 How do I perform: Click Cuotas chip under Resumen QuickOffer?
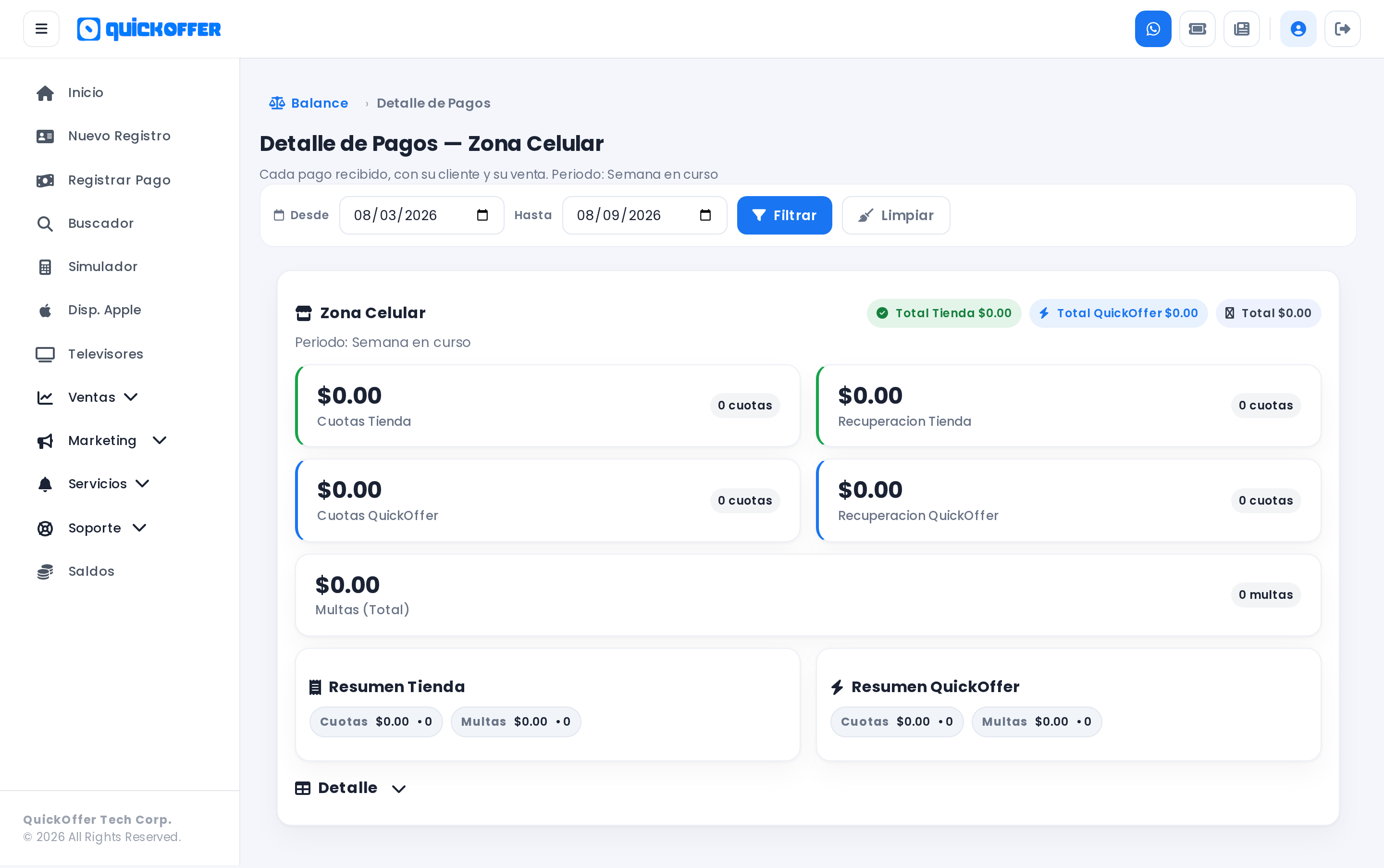pos(897,721)
